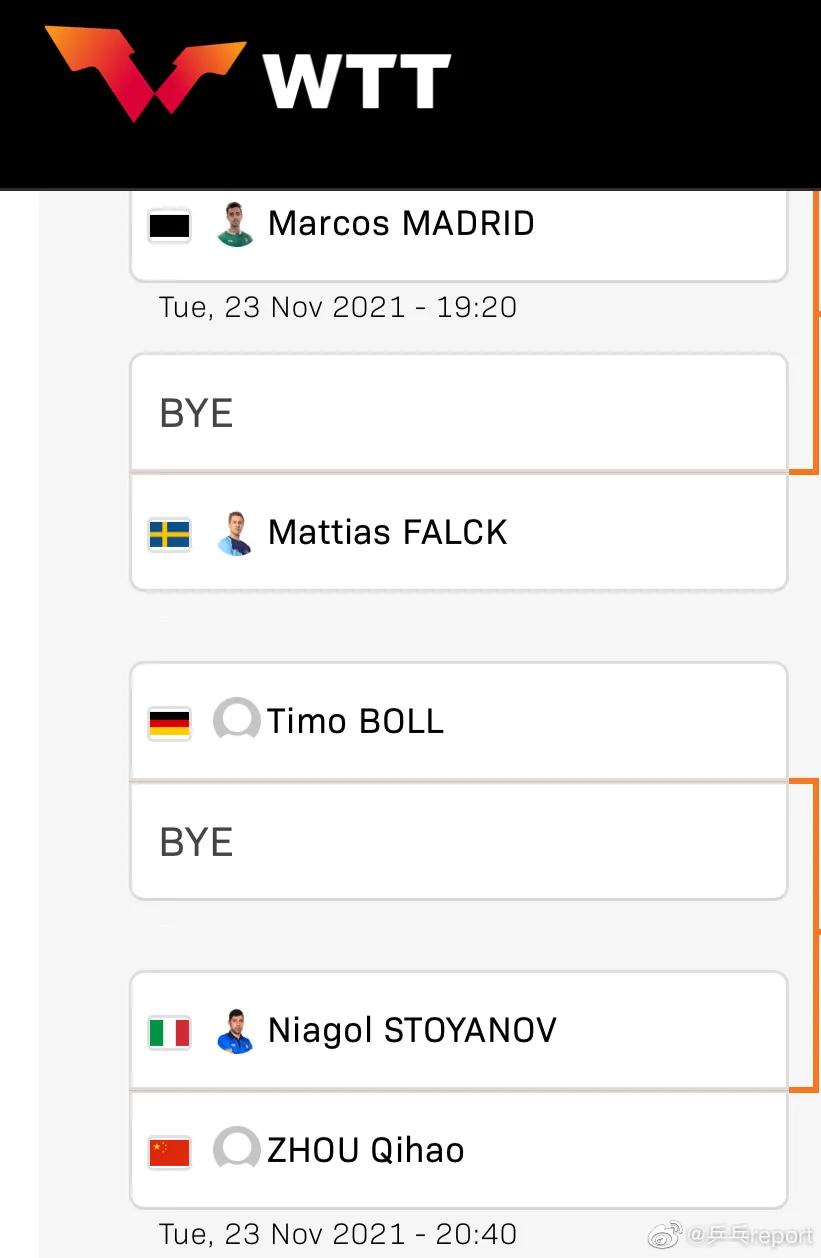Click Marcos Madrid's player avatar
Viewport: 821px width, 1258px height.
(x=235, y=224)
